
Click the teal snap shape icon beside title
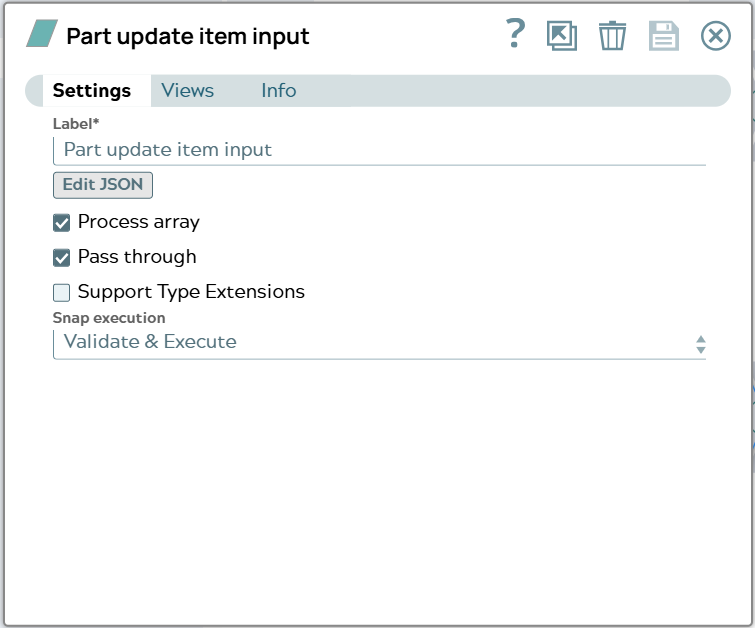pos(42,33)
